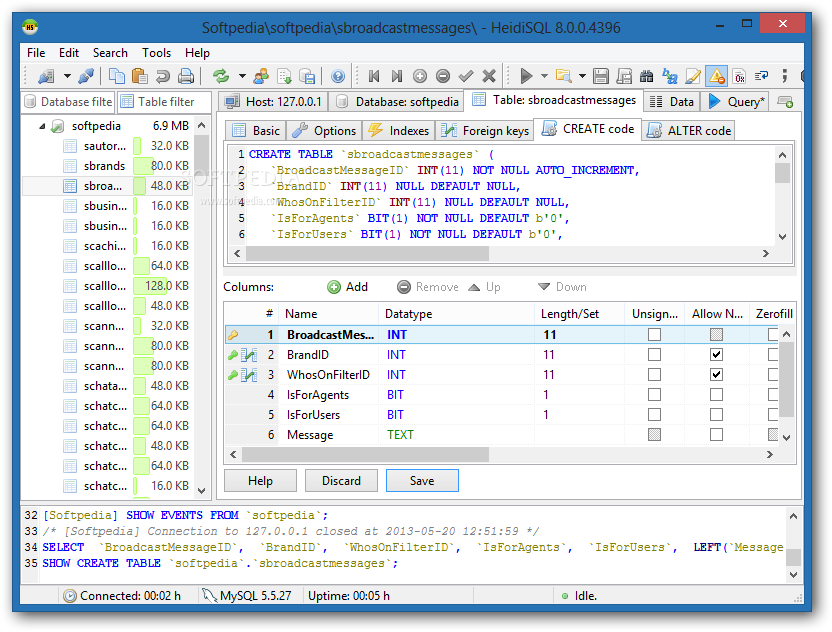Click the Print icon

click(x=186, y=76)
